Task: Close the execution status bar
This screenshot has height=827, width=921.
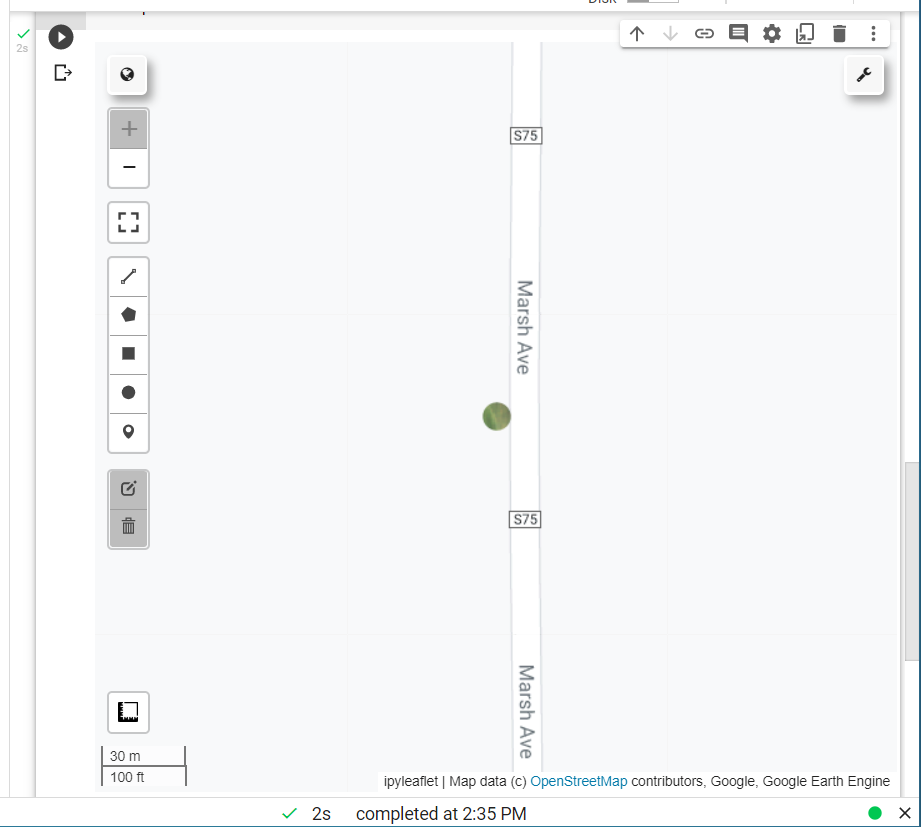Action: pyautogui.click(x=905, y=813)
